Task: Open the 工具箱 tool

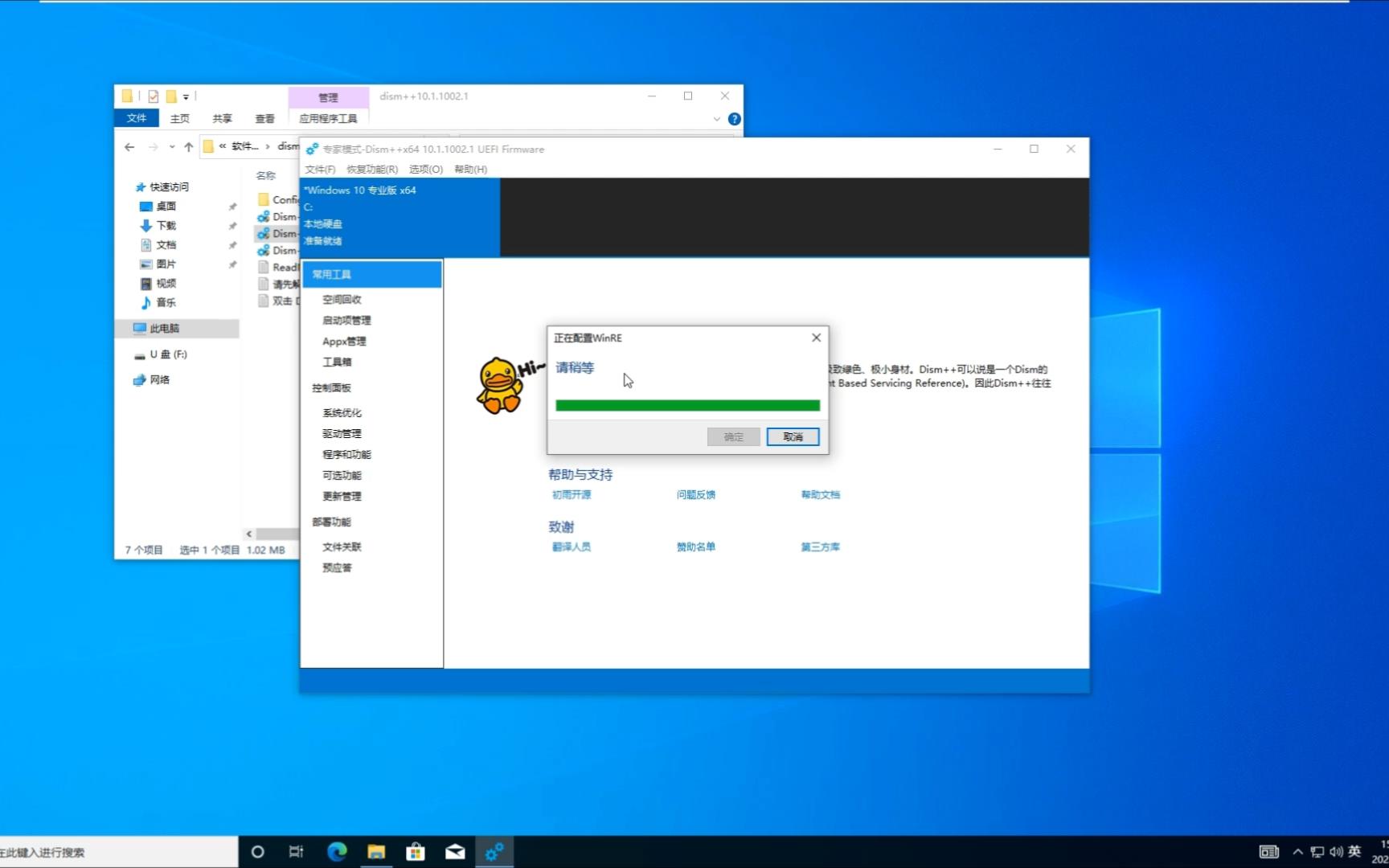Action: point(335,362)
